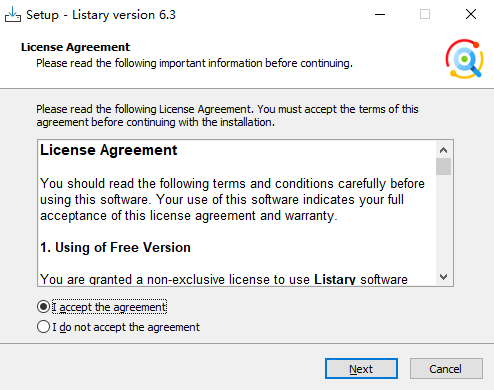The image size is (494, 390).
Task: Click the setup installer icon in title bar
Action: (13, 14)
